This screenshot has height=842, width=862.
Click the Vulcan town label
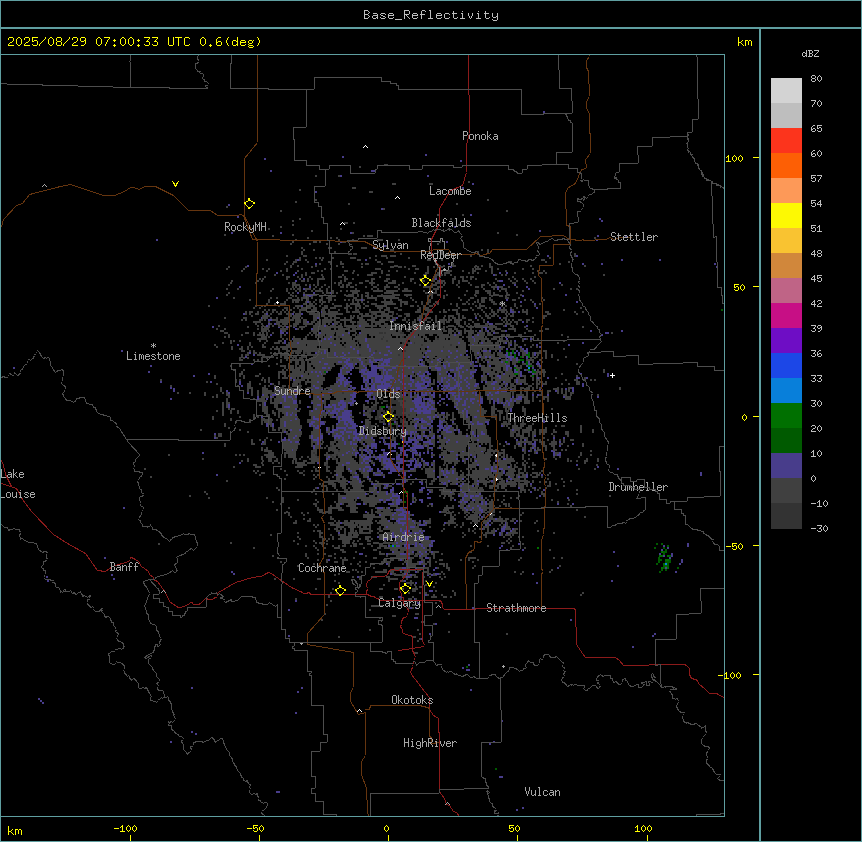(x=543, y=792)
